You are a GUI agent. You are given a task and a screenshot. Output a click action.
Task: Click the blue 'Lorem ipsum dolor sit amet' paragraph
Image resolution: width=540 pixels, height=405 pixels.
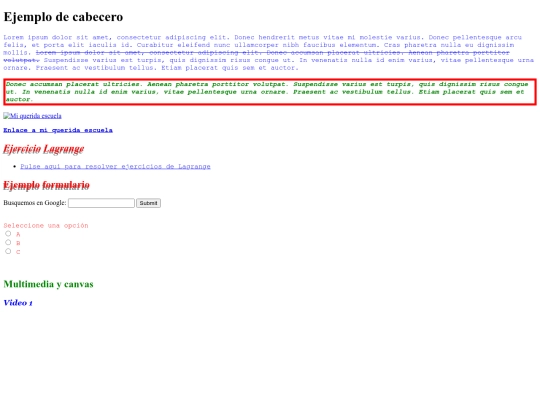click(269, 52)
